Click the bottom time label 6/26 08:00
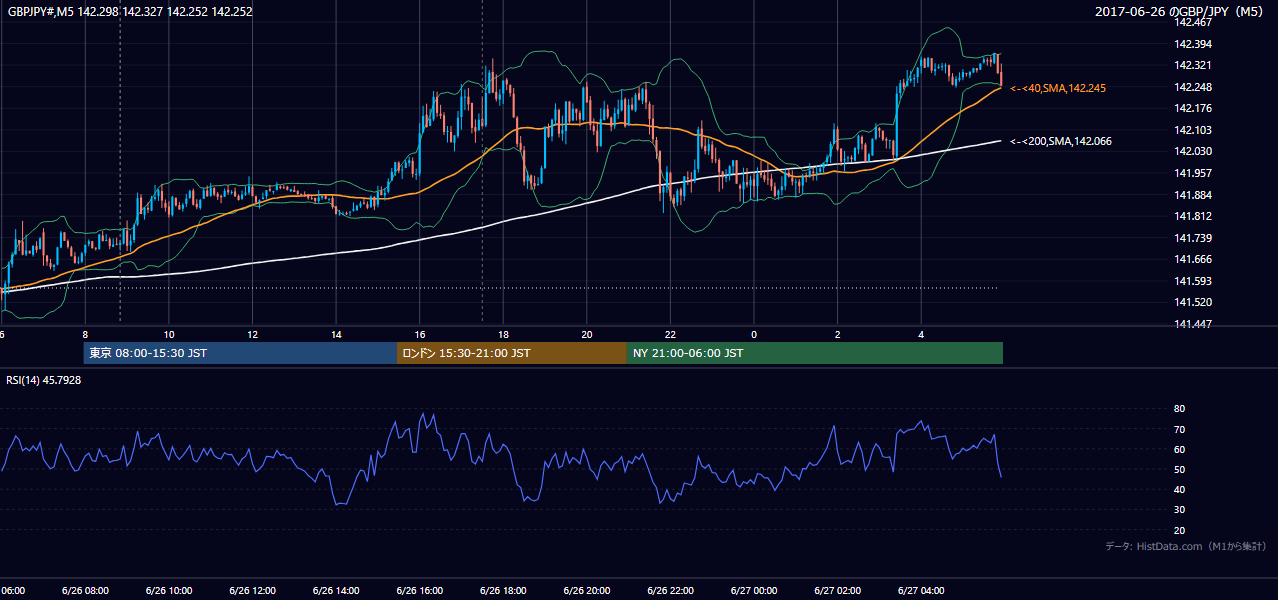 point(85,591)
